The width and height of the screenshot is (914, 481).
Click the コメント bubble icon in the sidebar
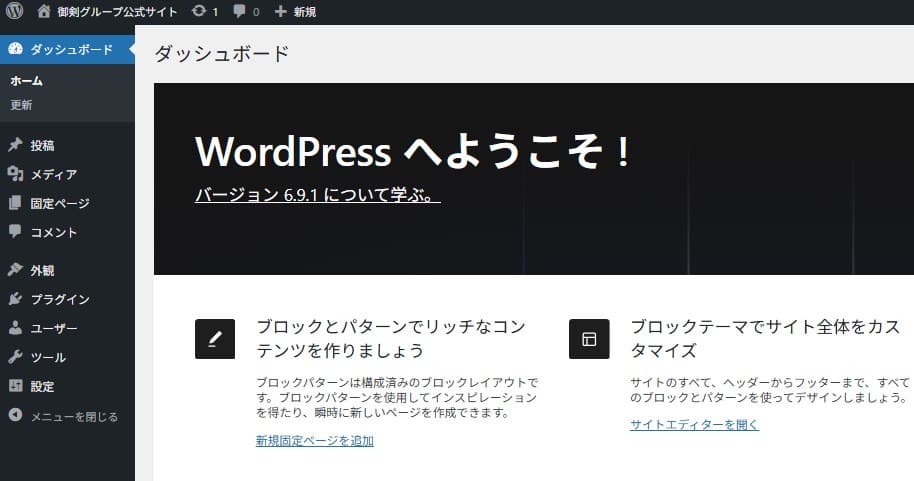click(x=15, y=231)
